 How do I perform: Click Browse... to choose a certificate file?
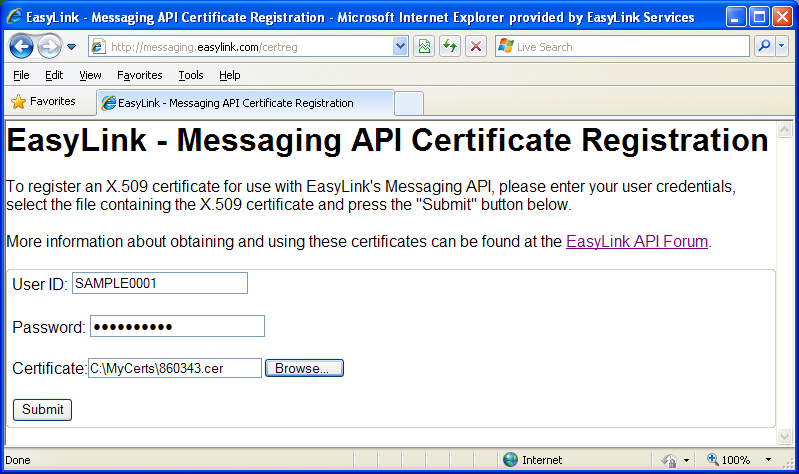tap(304, 368)
